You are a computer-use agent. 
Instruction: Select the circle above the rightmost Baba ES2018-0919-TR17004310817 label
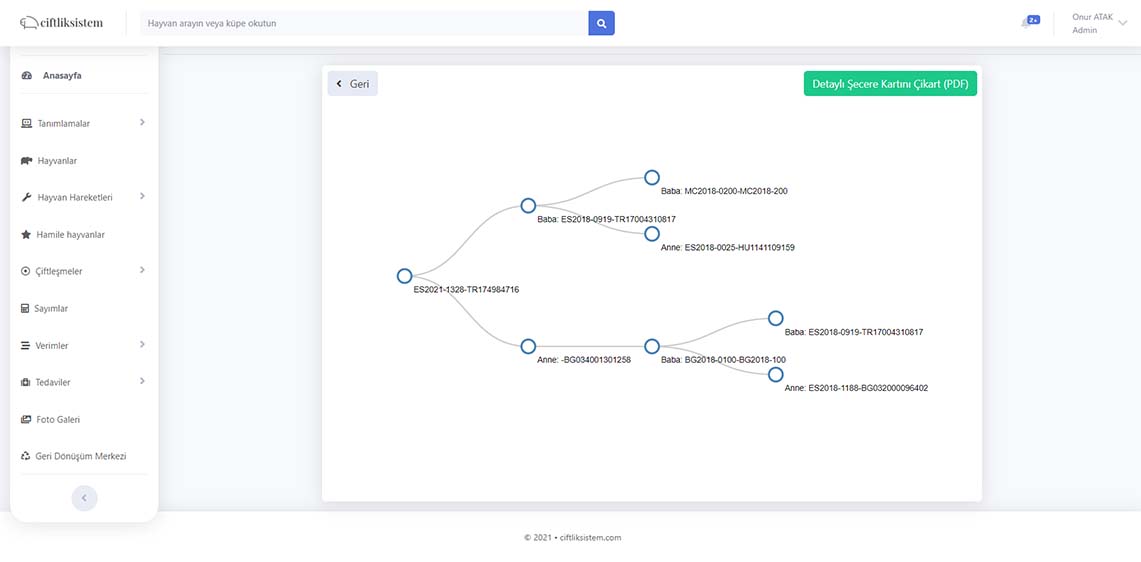(x=776, y=318)
